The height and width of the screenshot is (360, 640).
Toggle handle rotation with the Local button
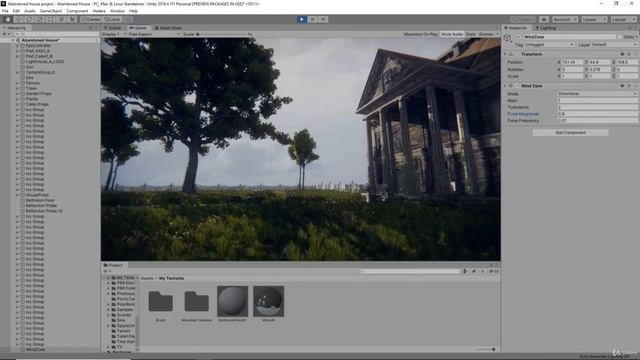tap(112, 20)
